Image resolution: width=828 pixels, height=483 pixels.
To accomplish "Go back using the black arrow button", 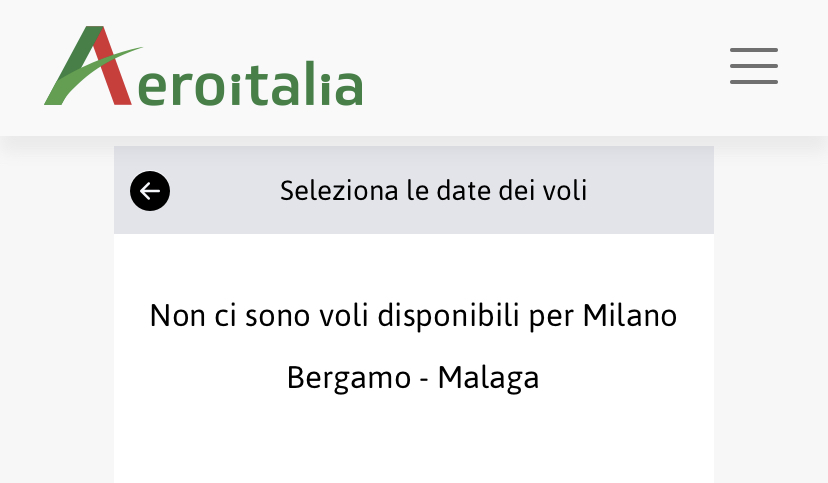I will 150,191.
